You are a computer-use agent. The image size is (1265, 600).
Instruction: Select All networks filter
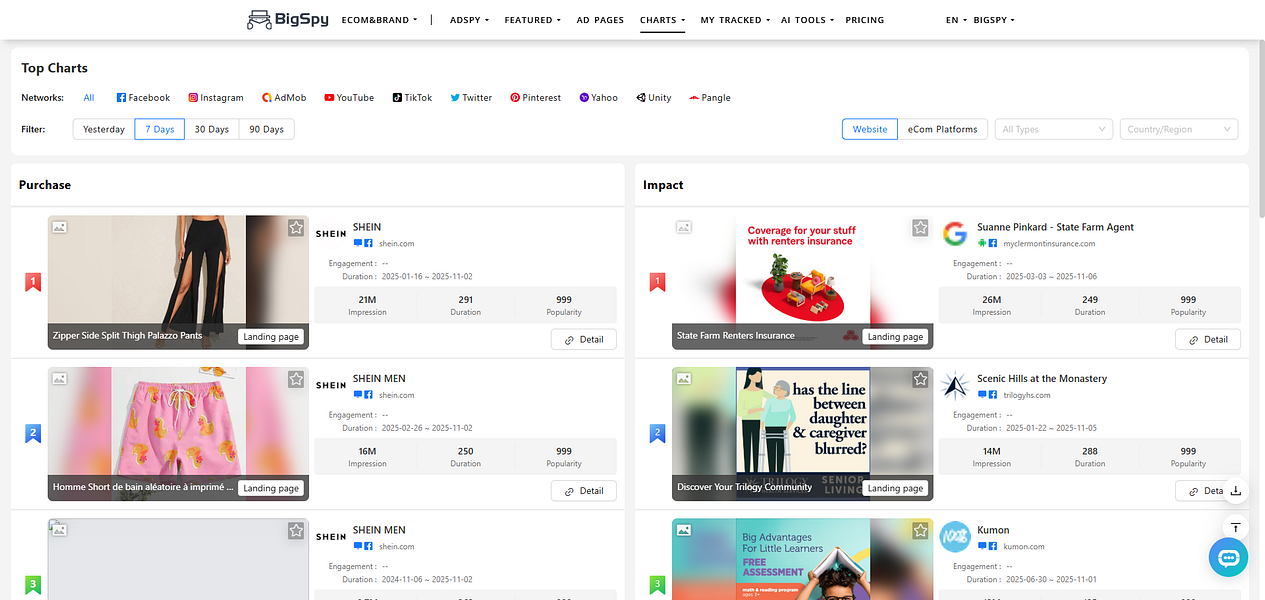tap(89, 98)
